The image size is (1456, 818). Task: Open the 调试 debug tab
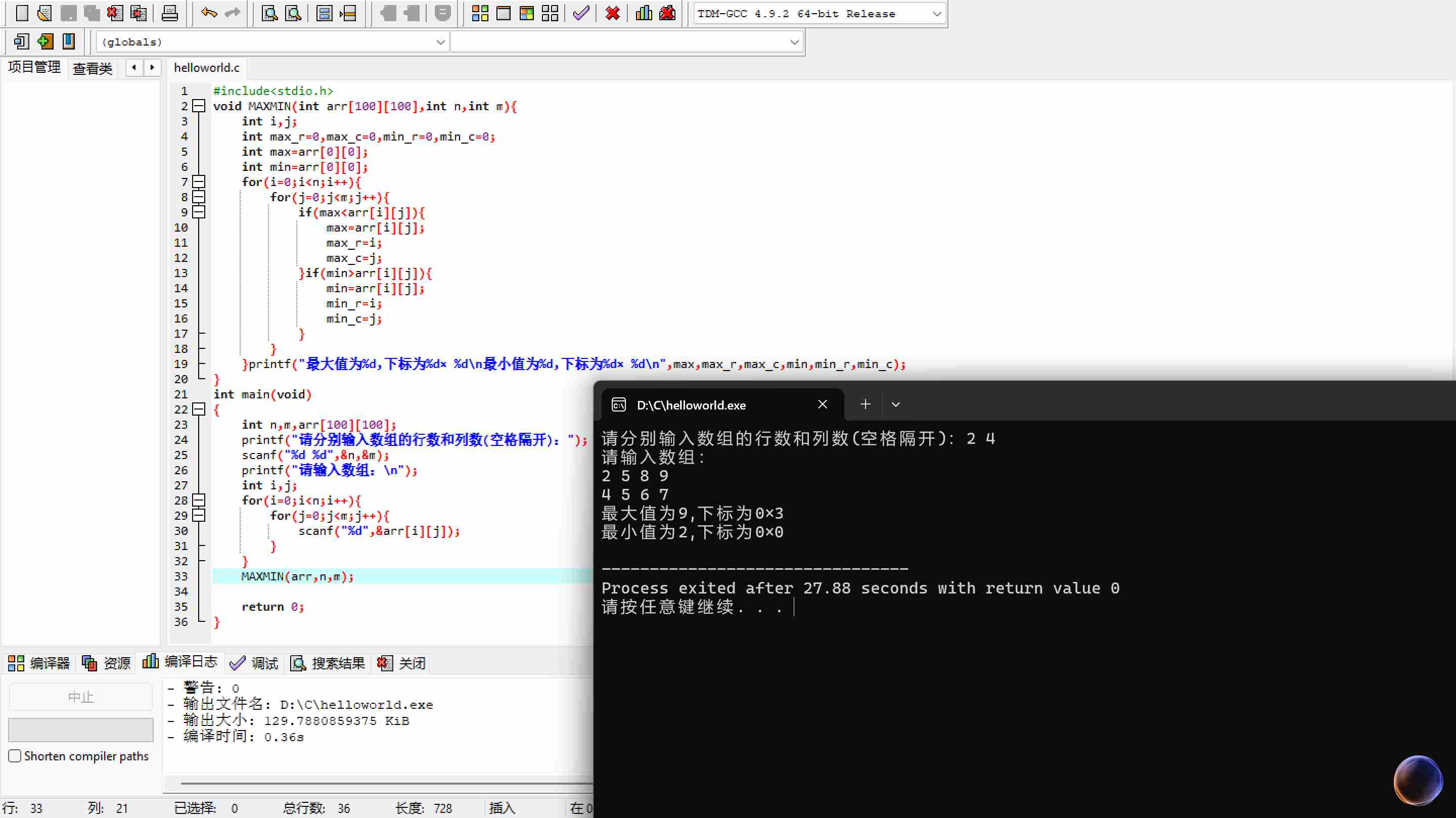point(254,663)
